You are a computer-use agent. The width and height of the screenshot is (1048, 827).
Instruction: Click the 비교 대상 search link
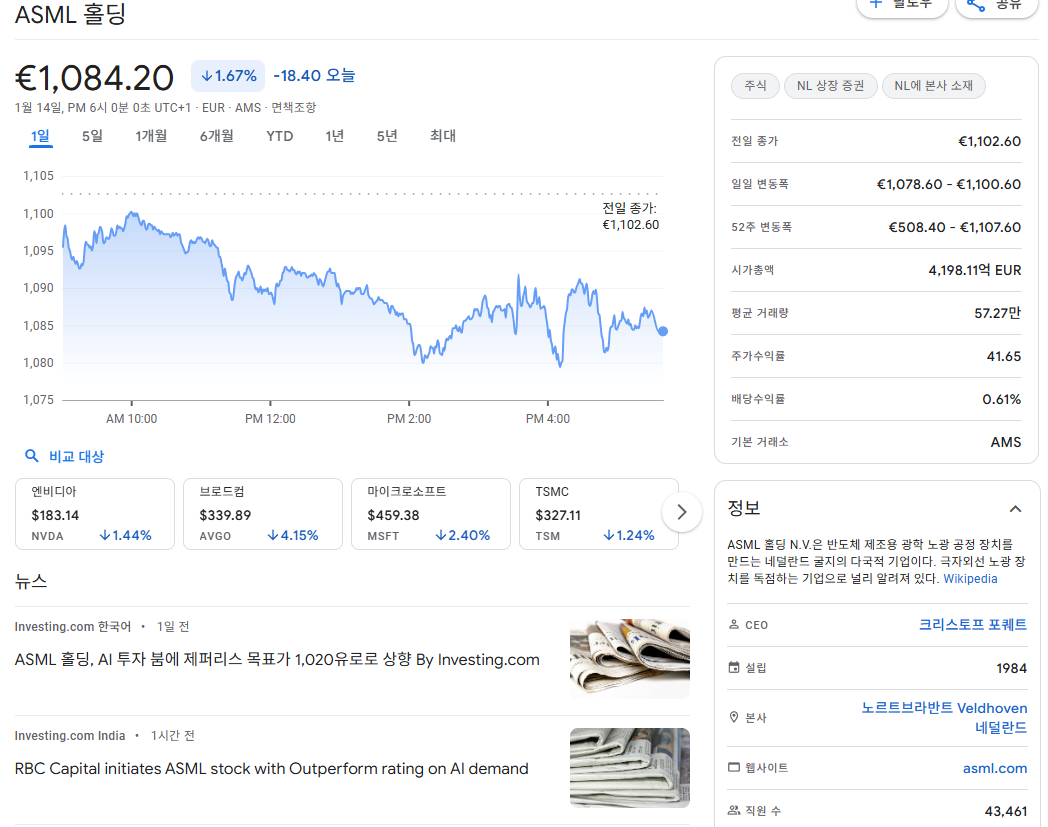tap(76, 456)
